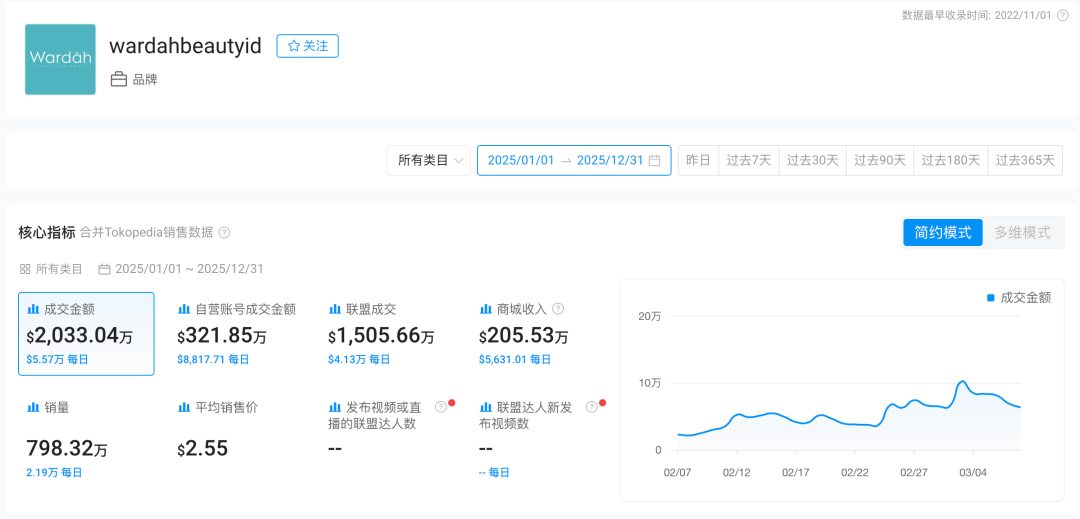
Task: Select the 过去90天 time range
Action: click(x=880, y=160)
